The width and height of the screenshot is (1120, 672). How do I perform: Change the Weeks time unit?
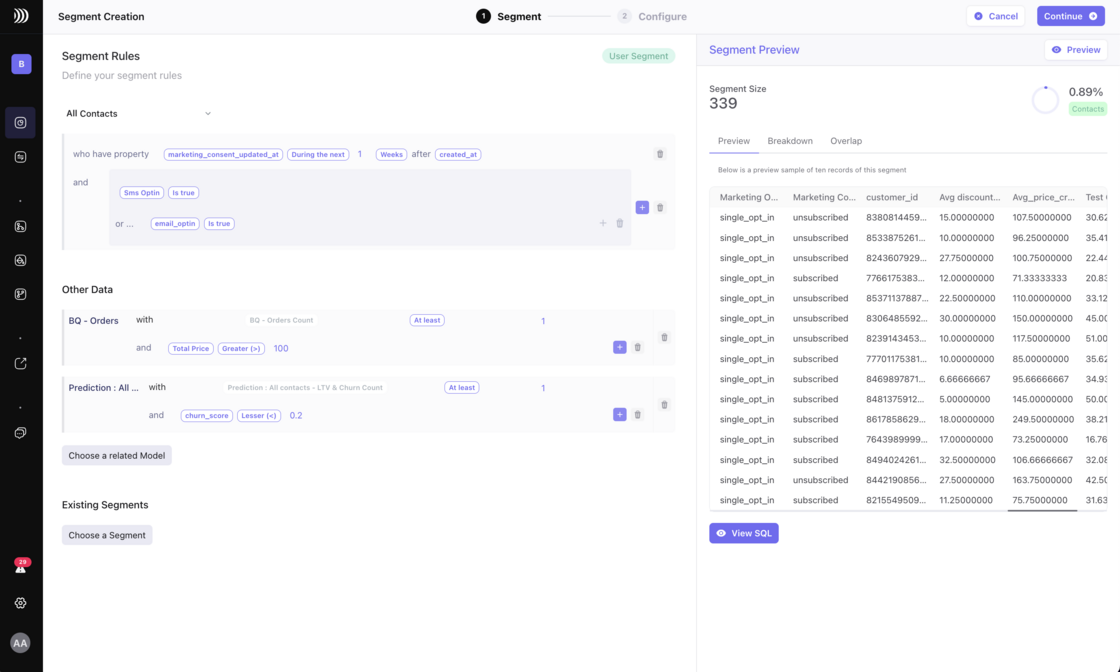pyautogui.click(x=391, y=154)
